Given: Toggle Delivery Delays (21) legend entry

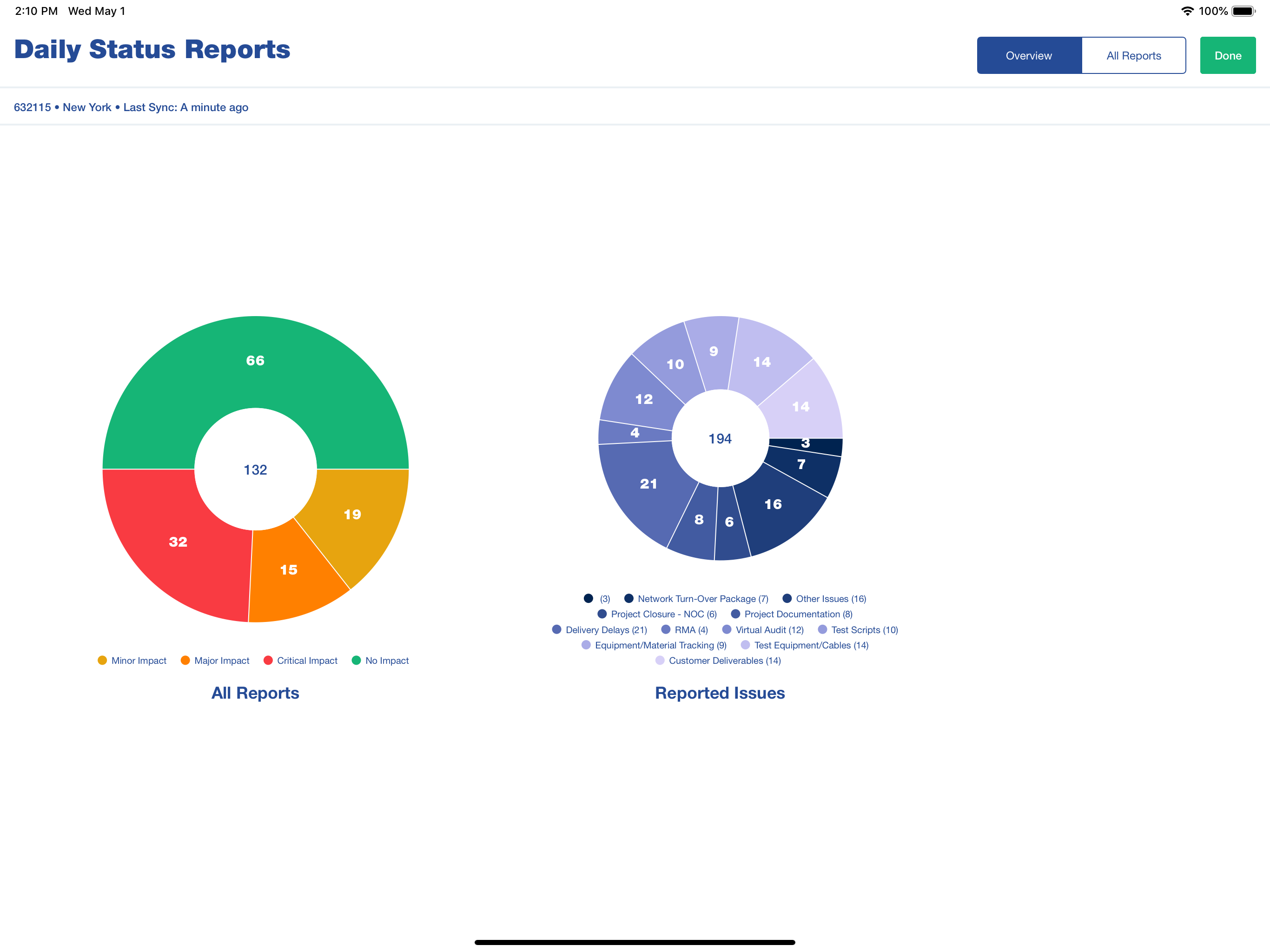Looking at the screenshot, I should point(599,630).
